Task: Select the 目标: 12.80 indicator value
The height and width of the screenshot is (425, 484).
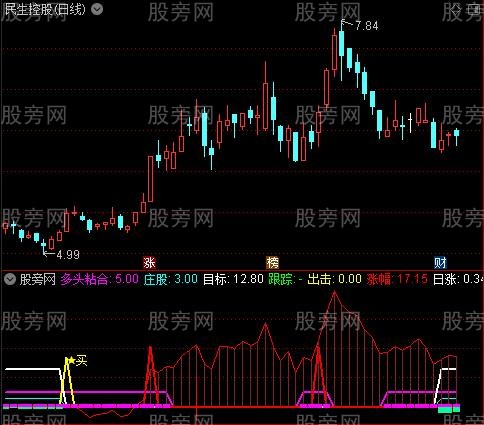Action: pos(233,279)
